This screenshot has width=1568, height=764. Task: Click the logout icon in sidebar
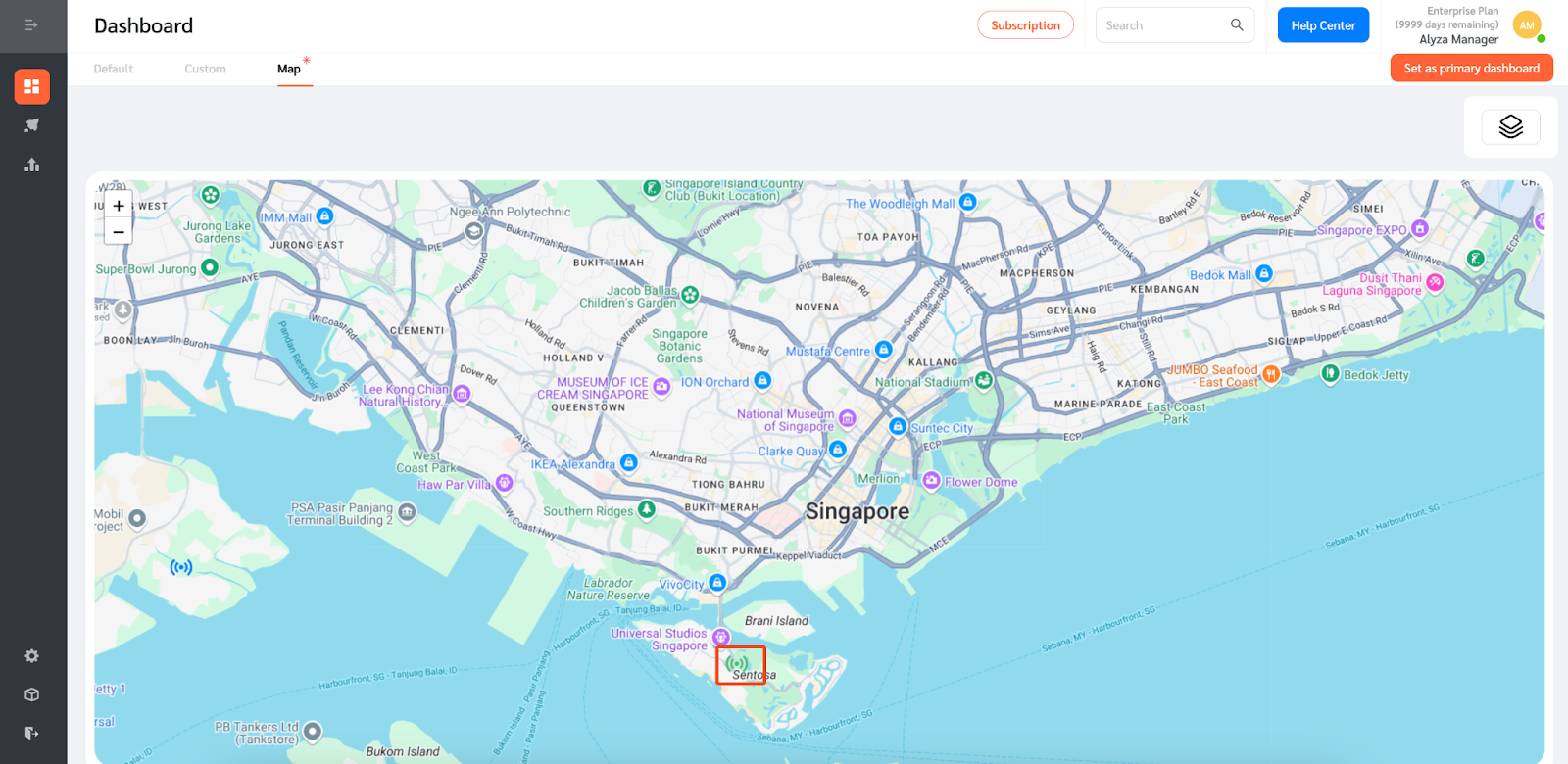tap(32, 733)
